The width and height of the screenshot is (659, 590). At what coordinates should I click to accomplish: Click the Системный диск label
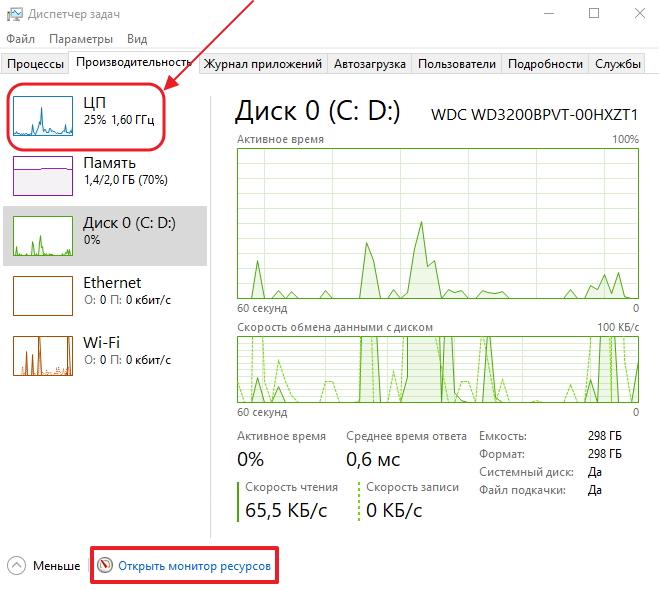pyautogui.click(x=527, y=472)
